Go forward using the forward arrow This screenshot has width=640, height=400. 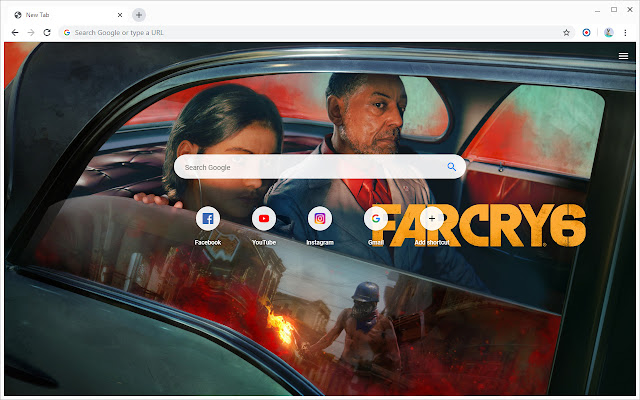(x=31, y=33)
